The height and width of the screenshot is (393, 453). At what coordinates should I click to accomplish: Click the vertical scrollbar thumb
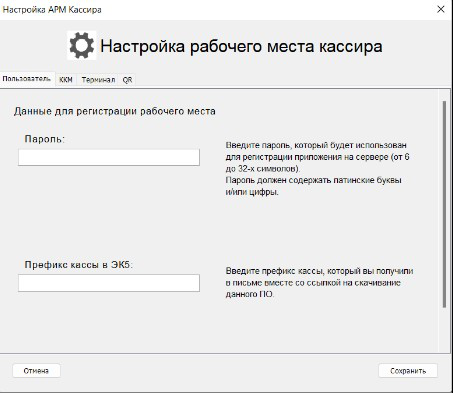444,204
